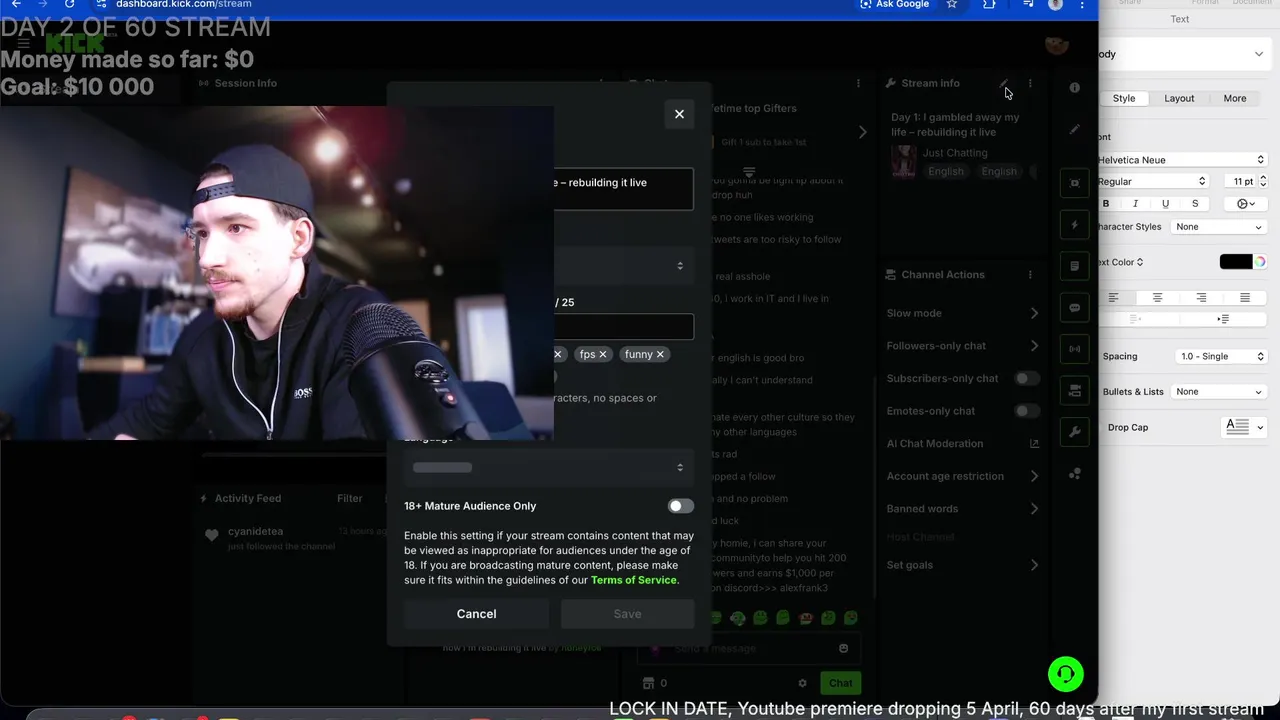Open AI Chat Moderation external link icon
This screenshot has width=1280, height=720.
(1034, 443)
